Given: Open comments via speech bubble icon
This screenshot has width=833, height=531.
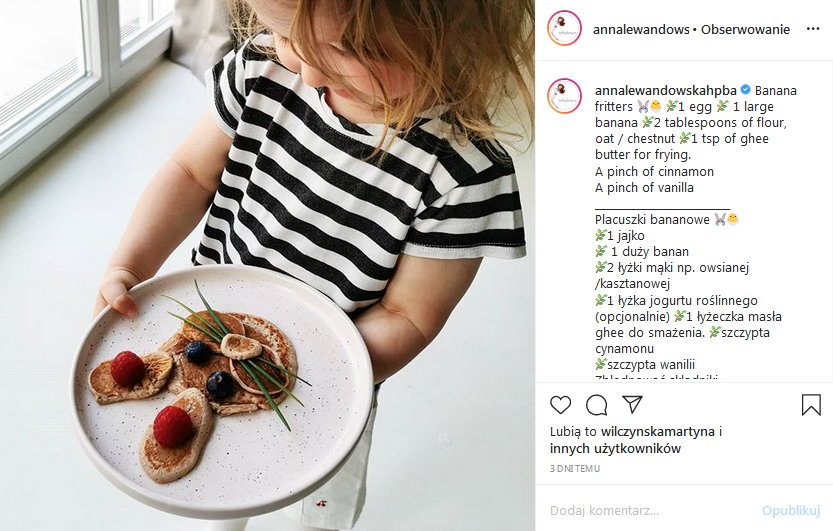Looking at the screenshot, I should click(597, 405).
